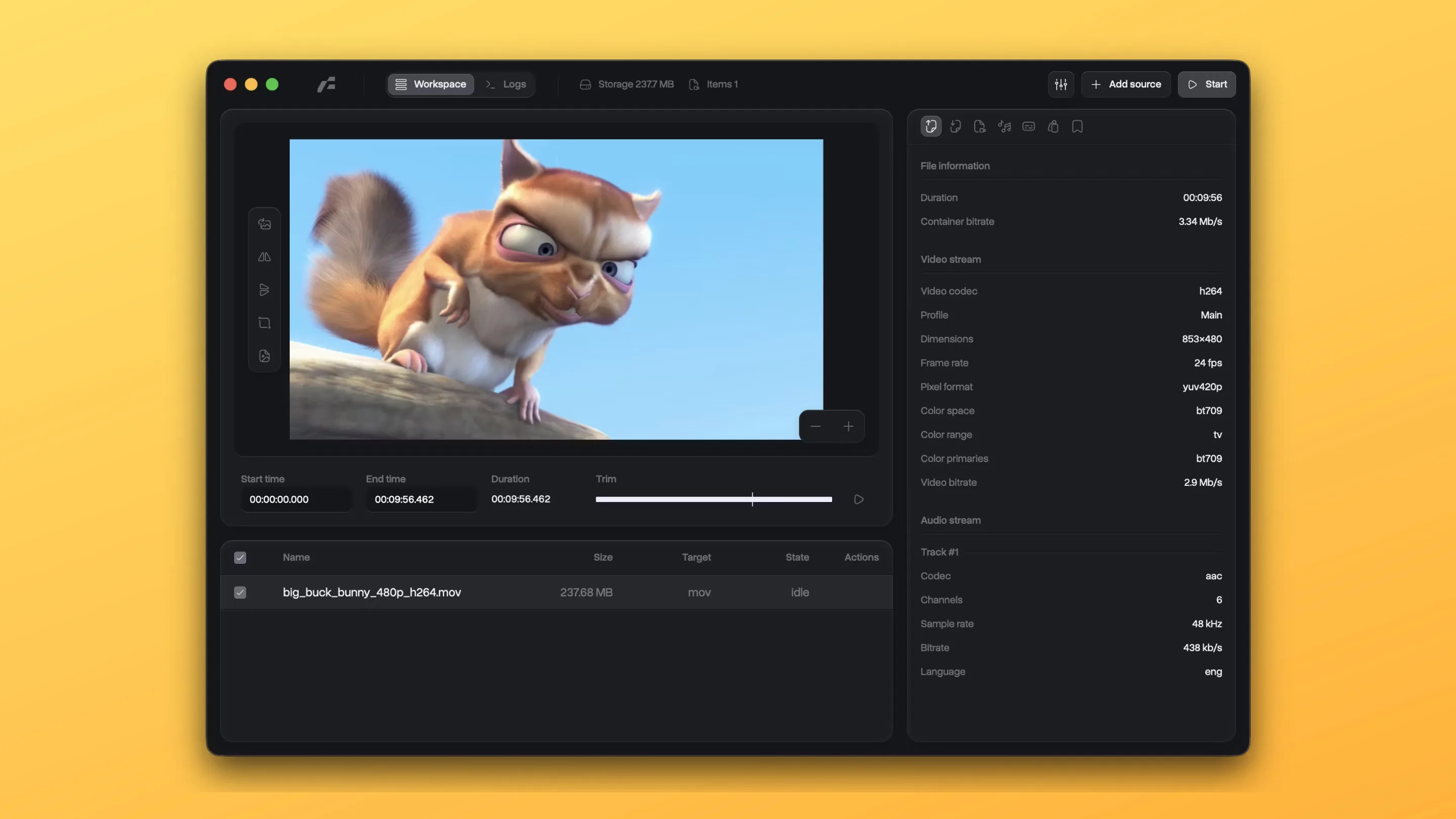Open the subtitles tab icon
This screenshot has width=1456, height=819.
pyautogui.click(x=1029, y=126)
